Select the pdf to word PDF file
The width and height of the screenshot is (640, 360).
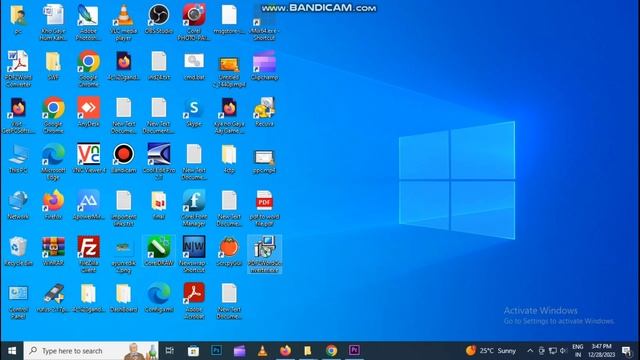pyautogui.click(x=264, y=208)
